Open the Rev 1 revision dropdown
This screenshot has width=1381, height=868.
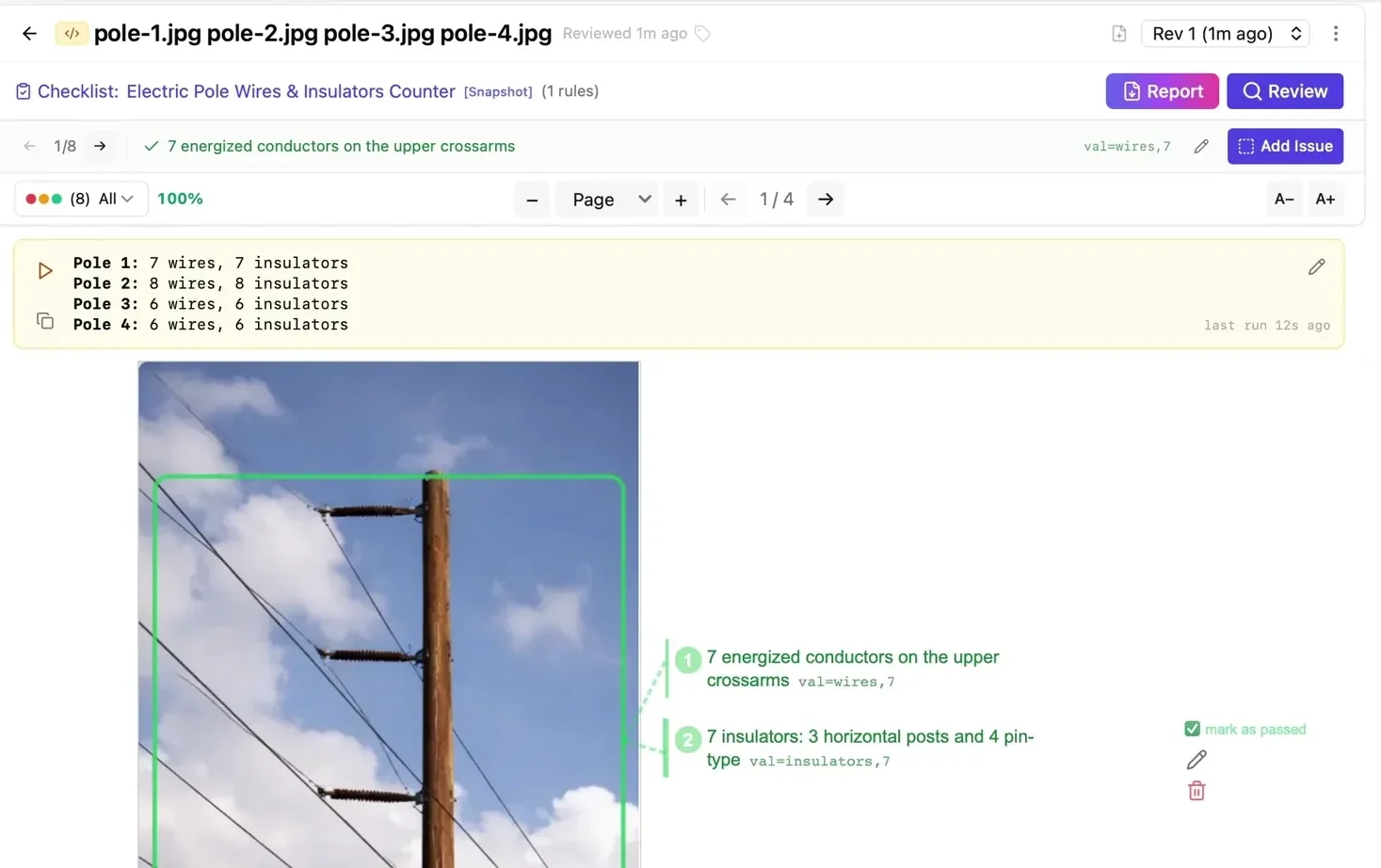tap(1225, 33)
